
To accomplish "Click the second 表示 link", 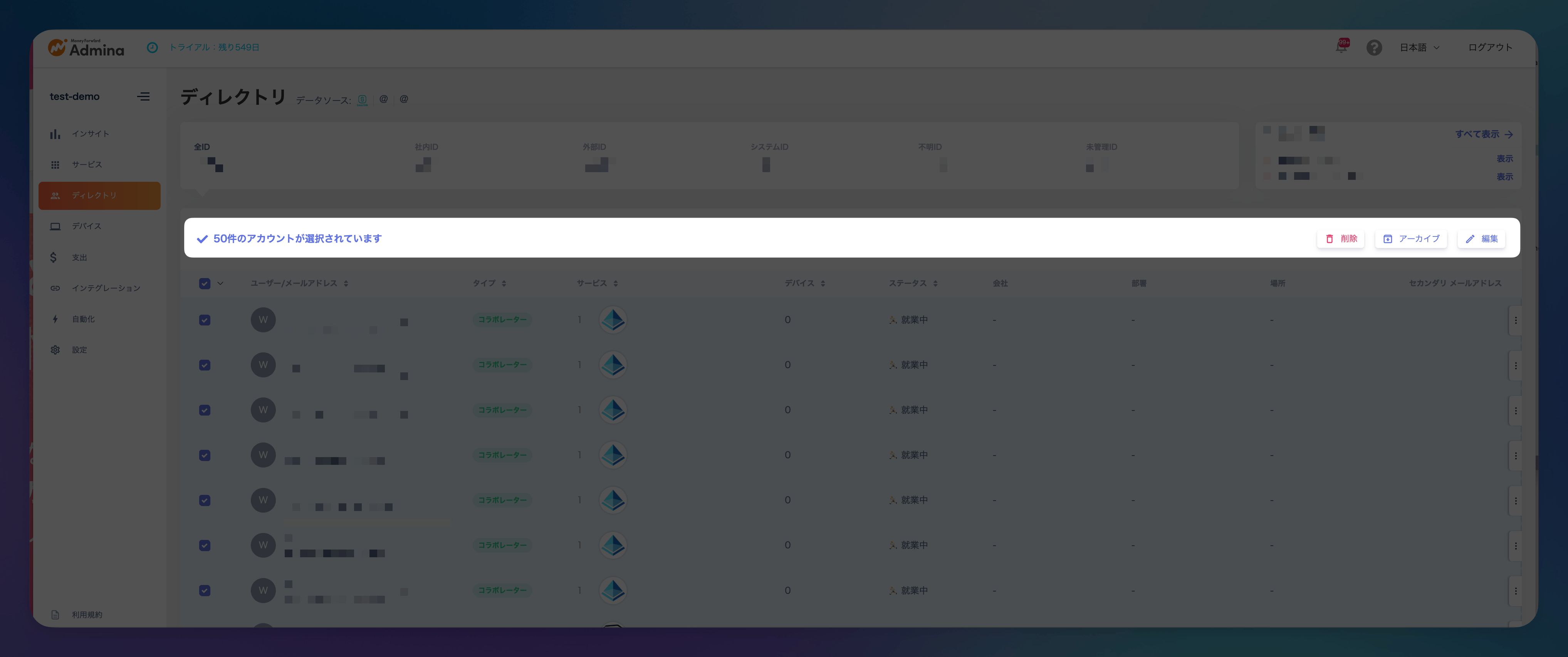I will pos(1504,176).
